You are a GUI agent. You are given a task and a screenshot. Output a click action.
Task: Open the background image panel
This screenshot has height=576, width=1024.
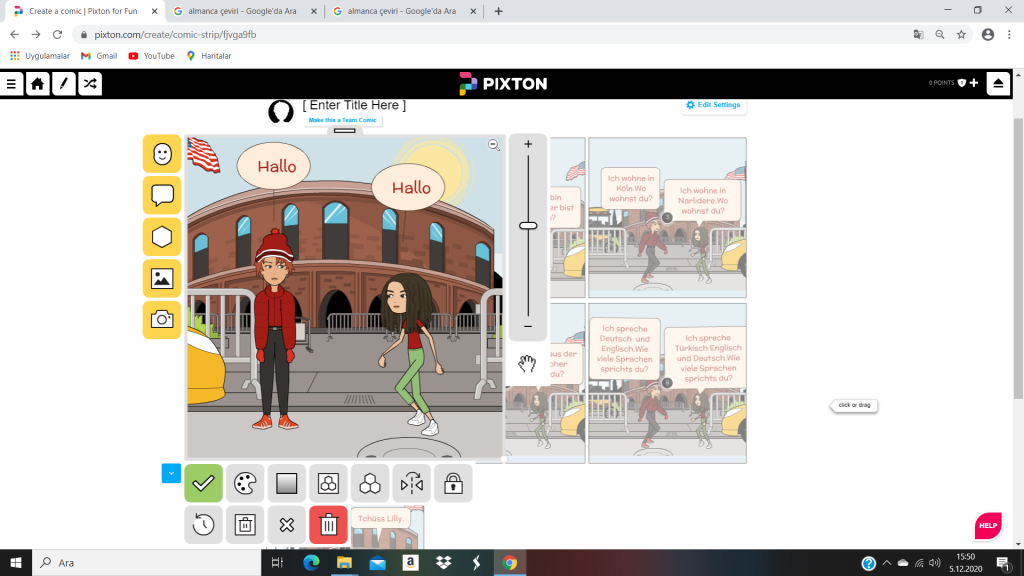[x=162, y=278]
